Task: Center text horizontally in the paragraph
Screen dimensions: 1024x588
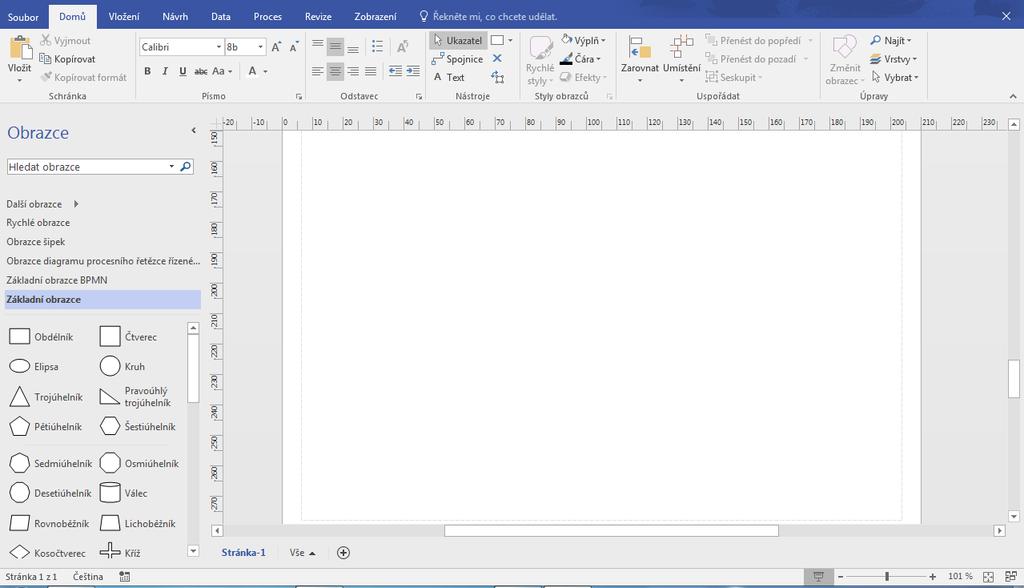Action: (x=335, y=71)
